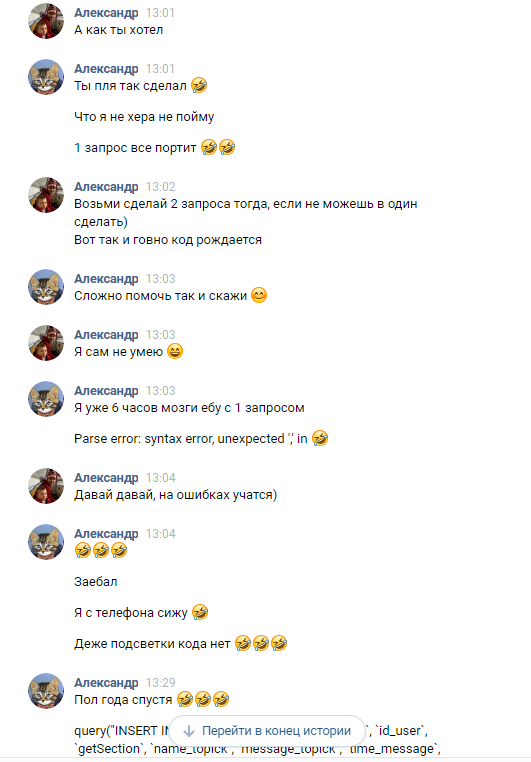Click the smiling emoji after «так и скажи»
The image size is (531, 762).
pos(259,295)
